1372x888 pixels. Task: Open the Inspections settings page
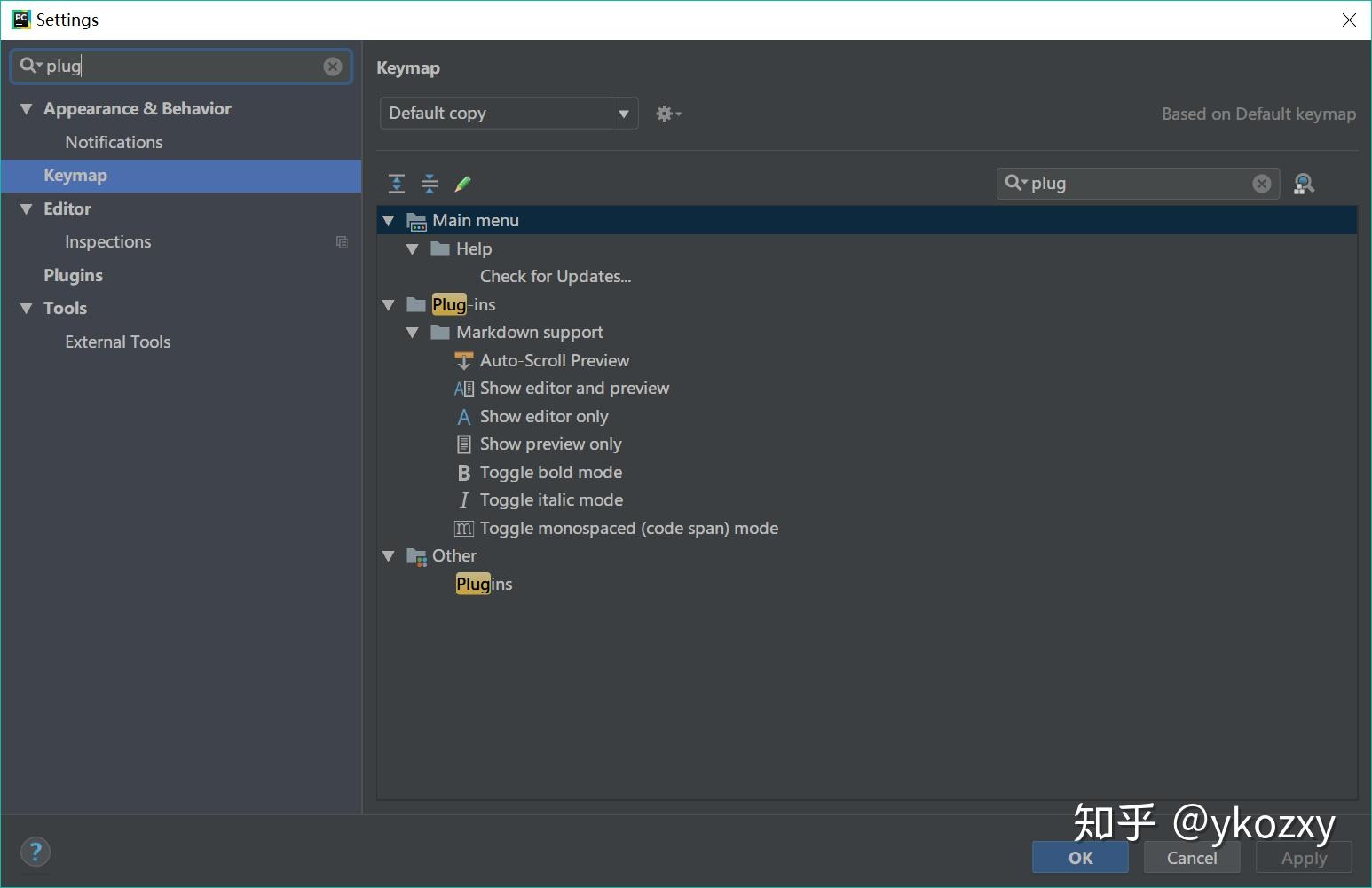click(x=108, y=242)
